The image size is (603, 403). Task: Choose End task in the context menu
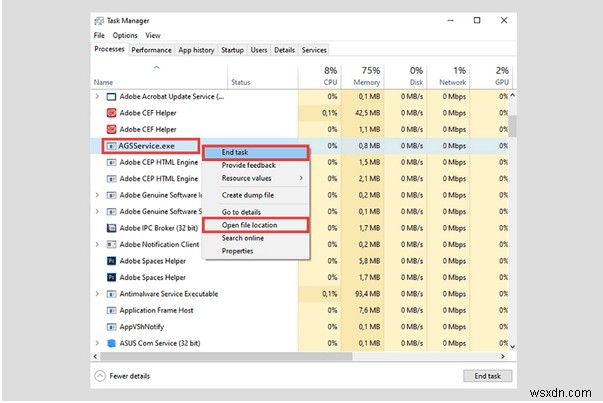(x=256, y=152)
